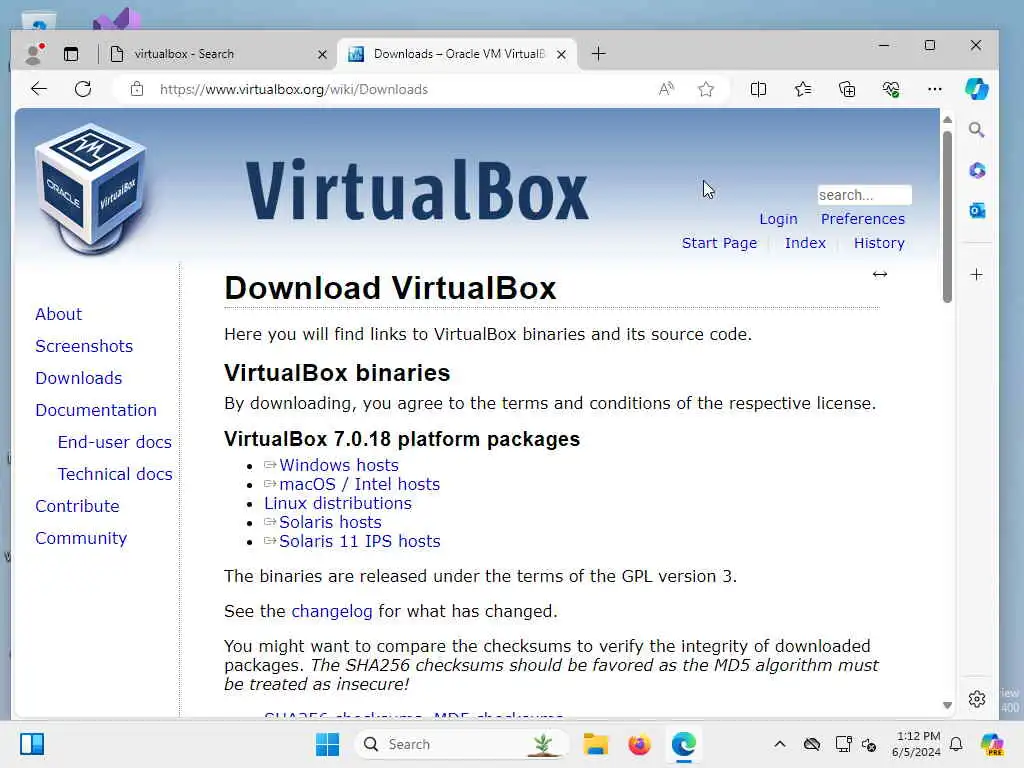Switch to the virtualbox - Search tab
The width and height of the screenshot is (1024, 768).
(x=216, y=54)
